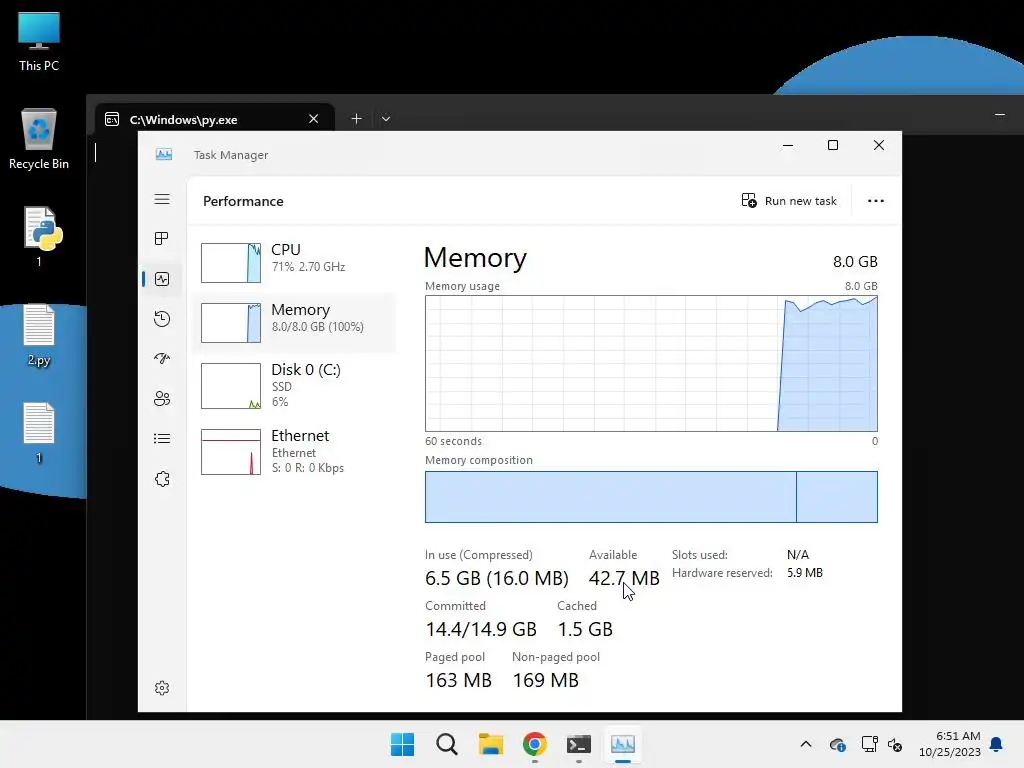
Task: Select CPU performance item
Action: click(x=295, y=262)
